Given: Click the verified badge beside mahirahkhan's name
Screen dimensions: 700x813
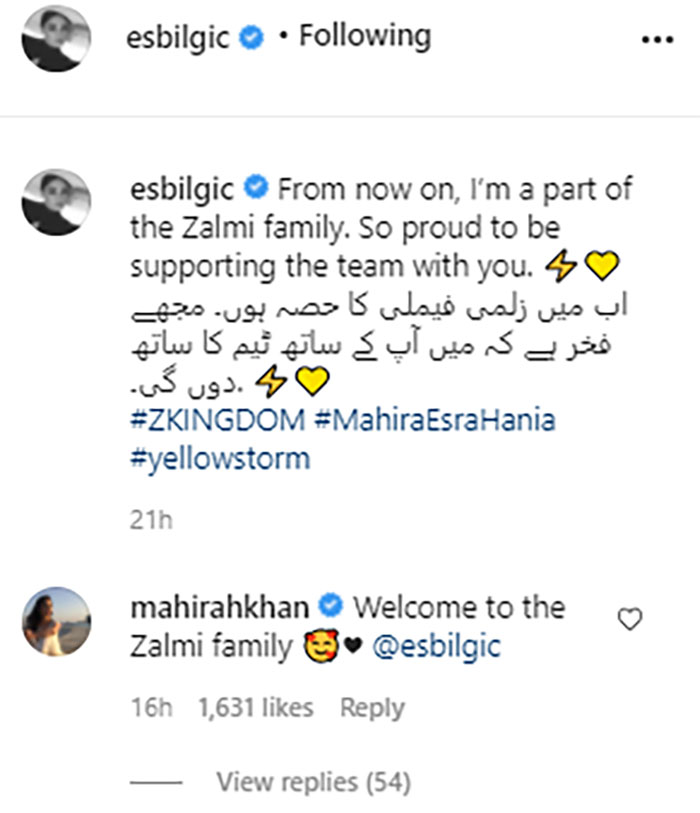Looking at the screenshot, I should (333, 607).
